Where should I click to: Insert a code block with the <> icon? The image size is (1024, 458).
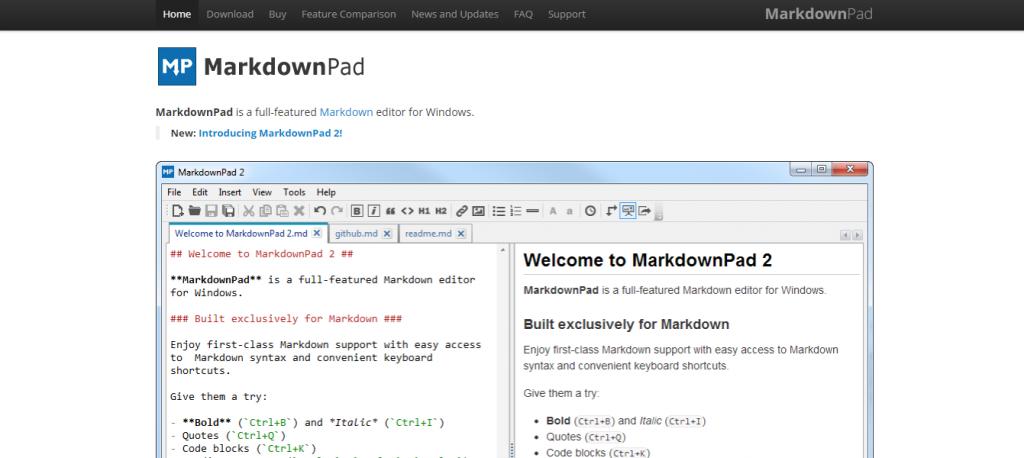point(408,210)
